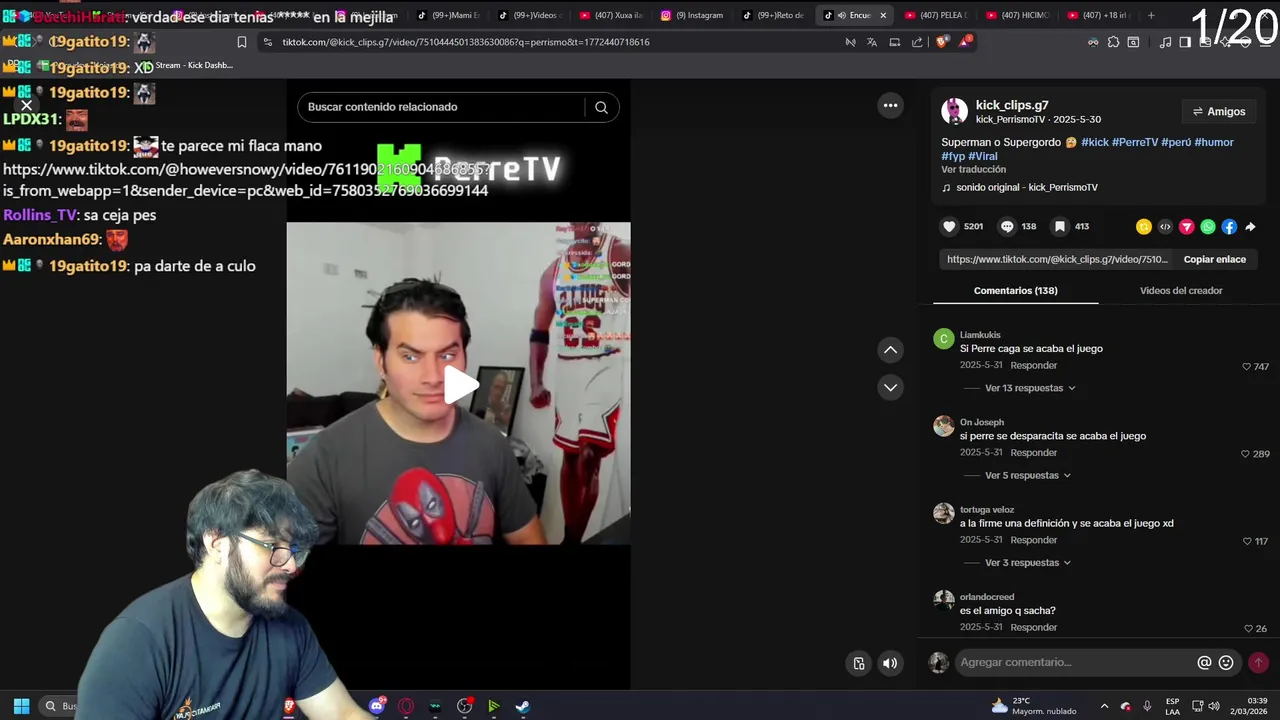Show hidden tray icons chevron

tap(1104, 706)
